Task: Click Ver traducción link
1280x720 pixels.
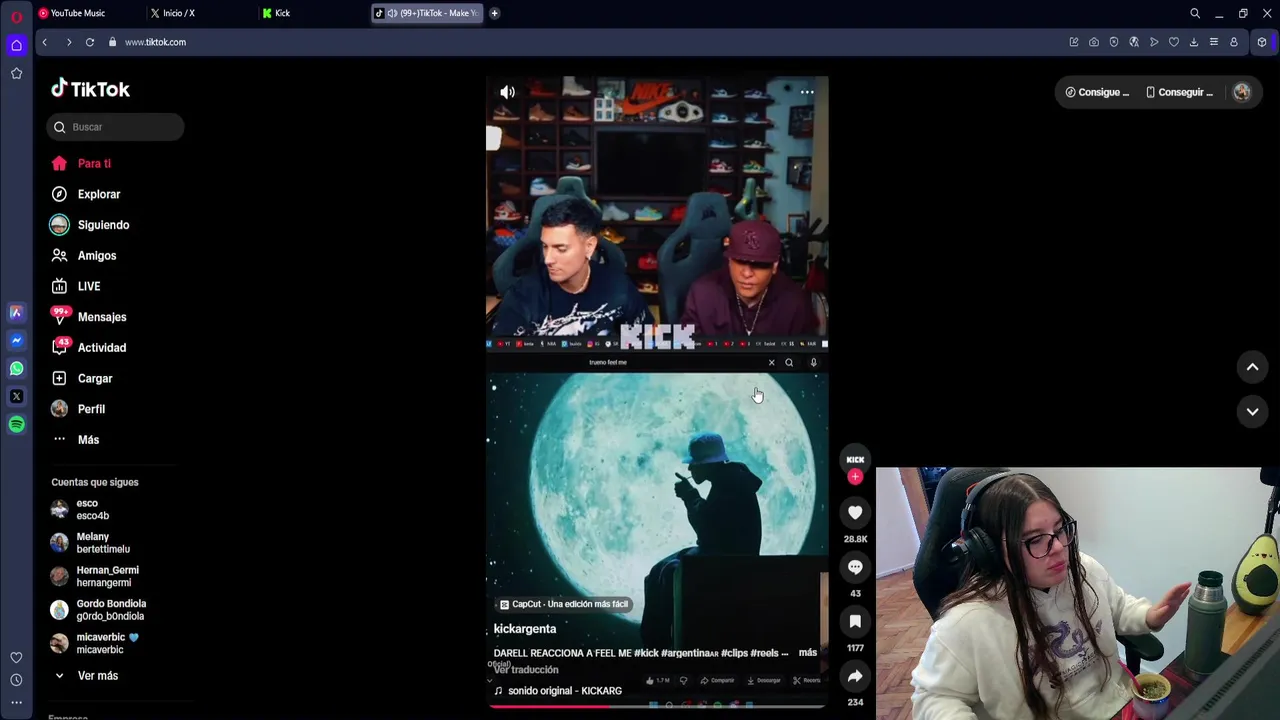Action: 526,670
